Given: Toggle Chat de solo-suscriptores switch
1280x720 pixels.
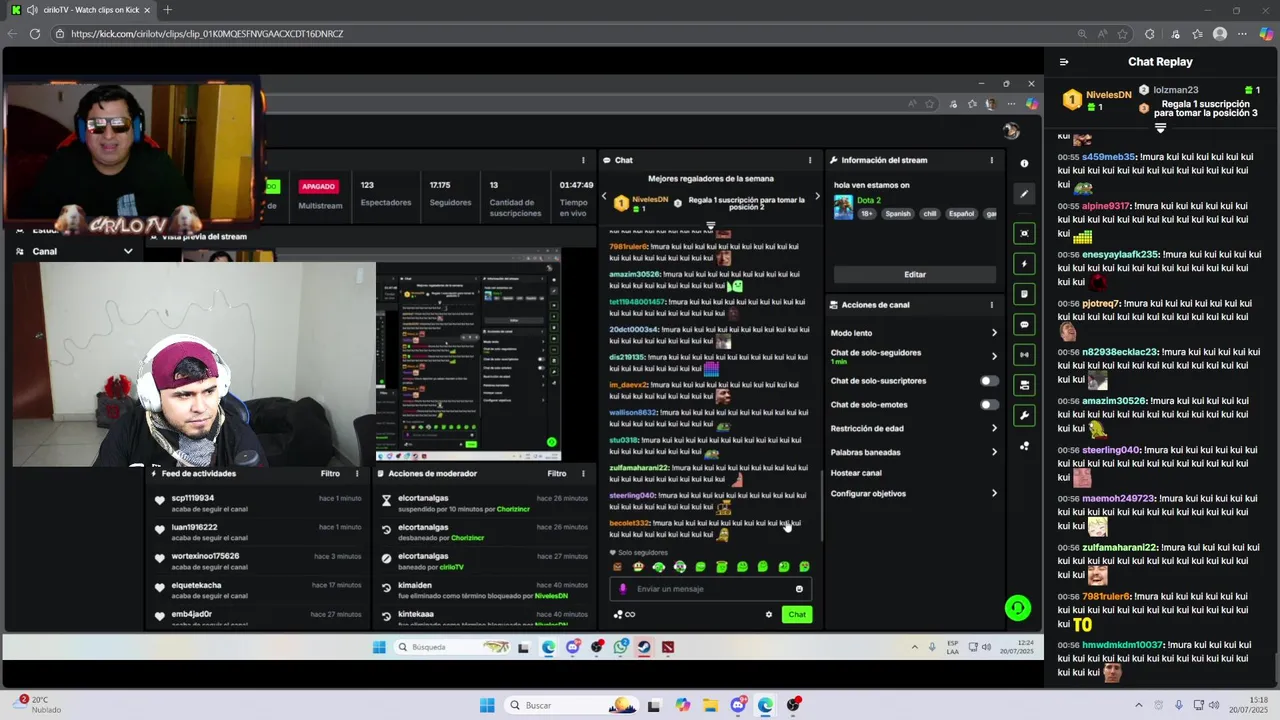Looking at the screenshot, I should 989,381.
